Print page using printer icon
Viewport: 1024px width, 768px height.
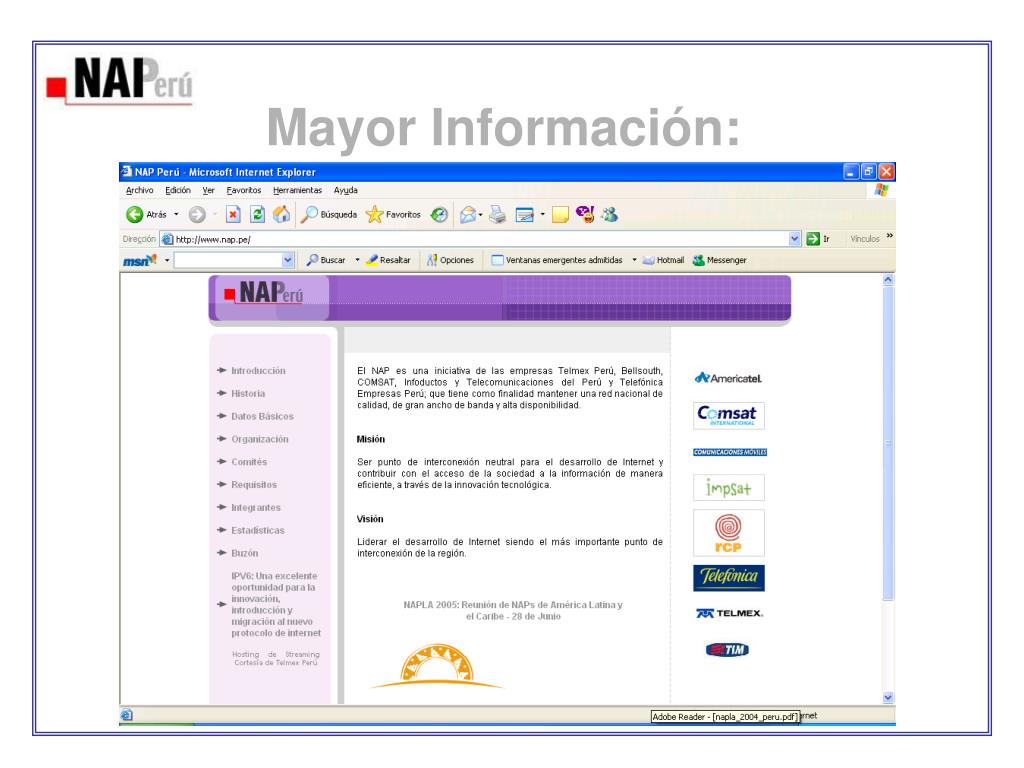pyautogui.click(x=498, y=214)
